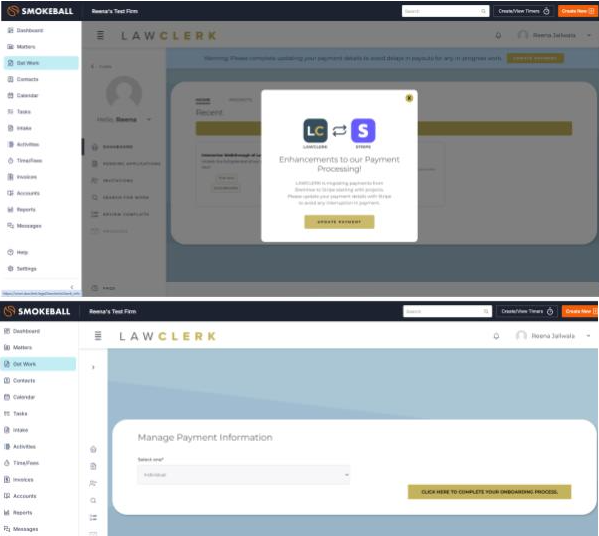Click the LawClerk LC logo icon in the popup
Screen dimensions: 599x536
(x=315, y=131)
